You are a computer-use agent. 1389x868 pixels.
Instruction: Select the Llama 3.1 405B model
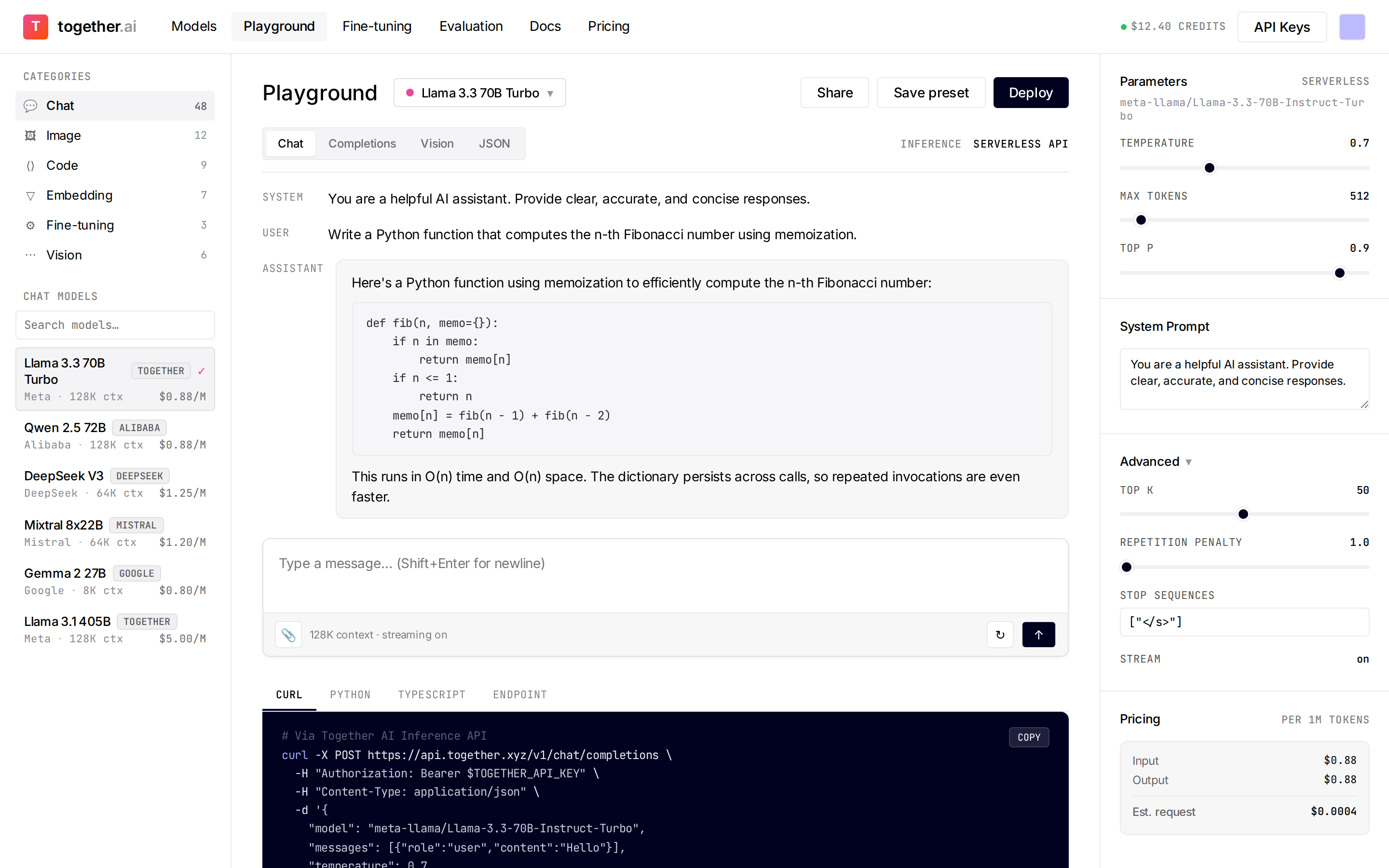[115, 630]
